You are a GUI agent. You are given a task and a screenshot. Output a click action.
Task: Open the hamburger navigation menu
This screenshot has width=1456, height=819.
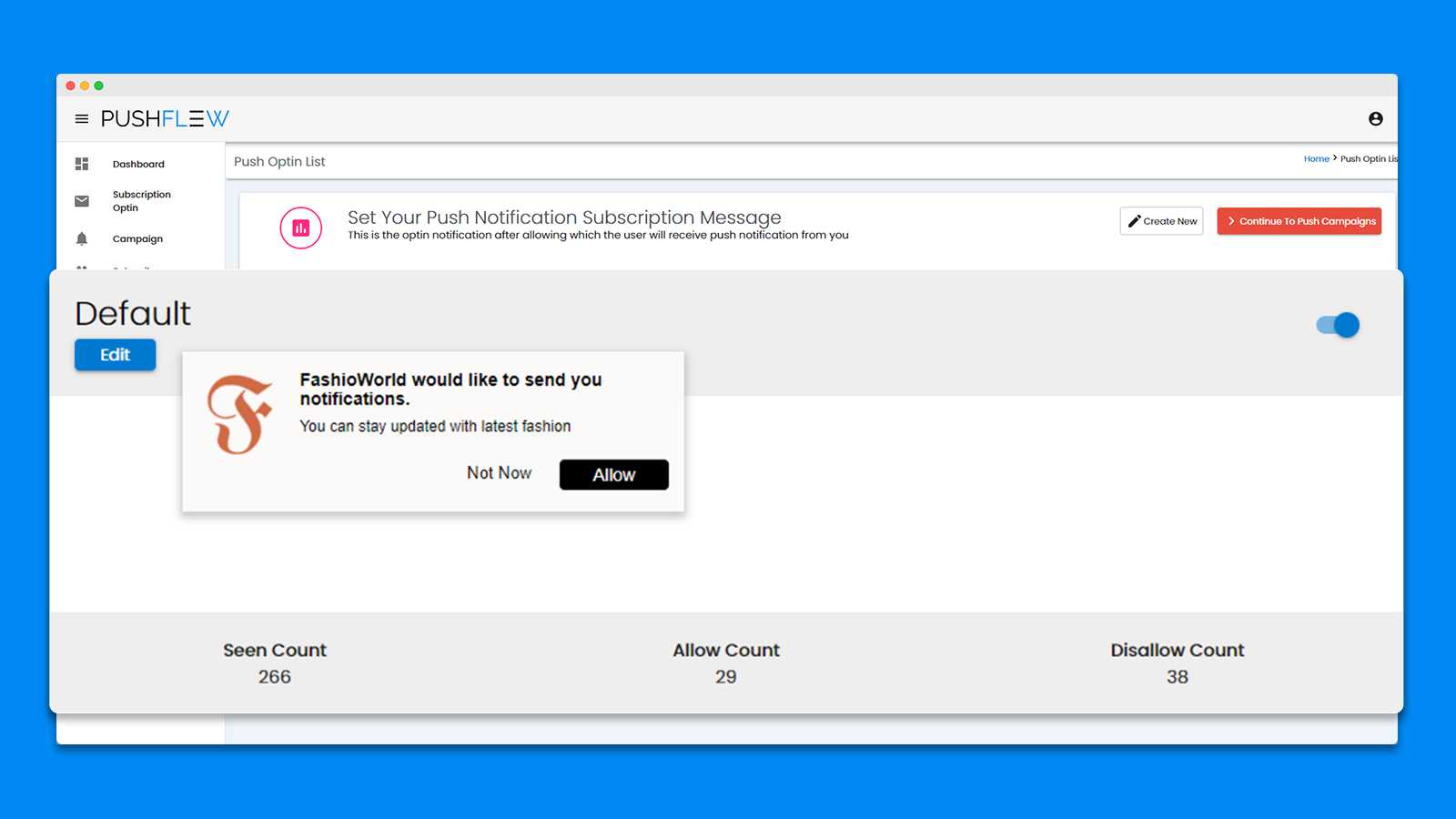click(x=82, y=119)
